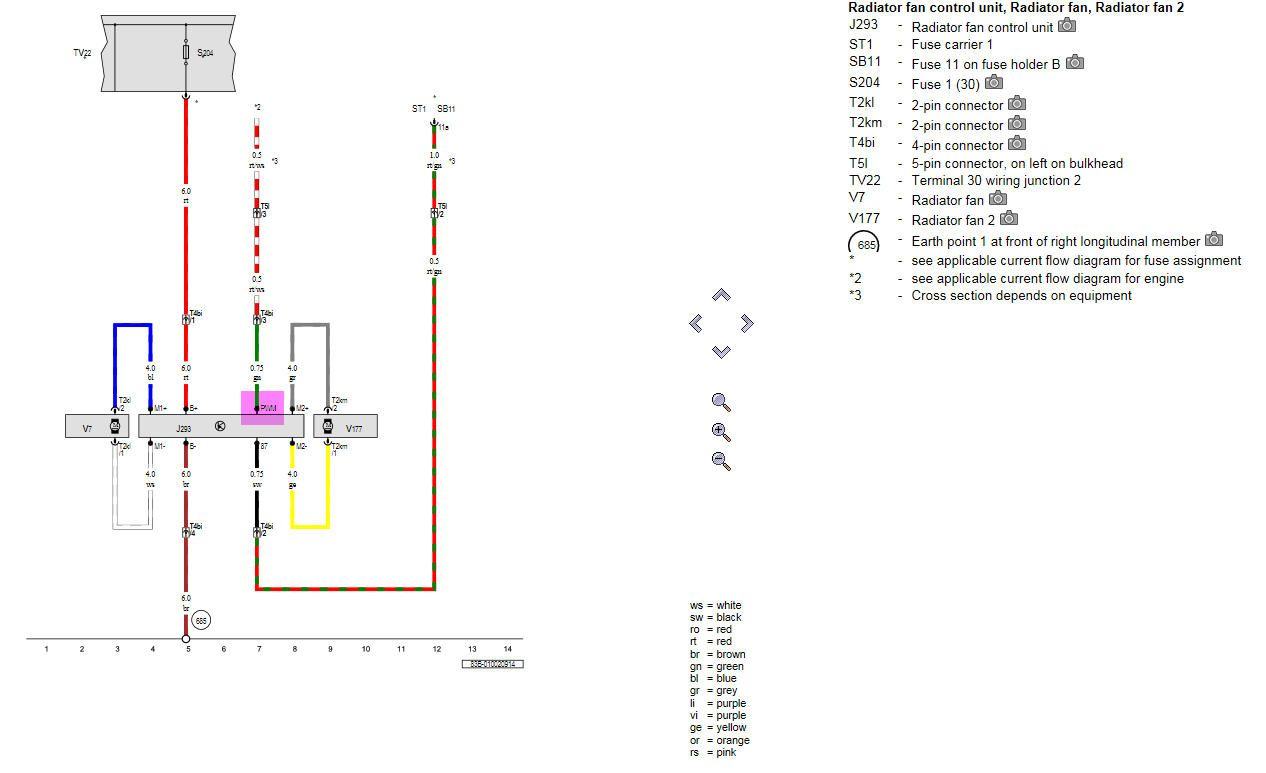This screenshot has width=1266, height=773.
Task: Click the plain magnifier reset zoom icon
Action: (721, 402)
